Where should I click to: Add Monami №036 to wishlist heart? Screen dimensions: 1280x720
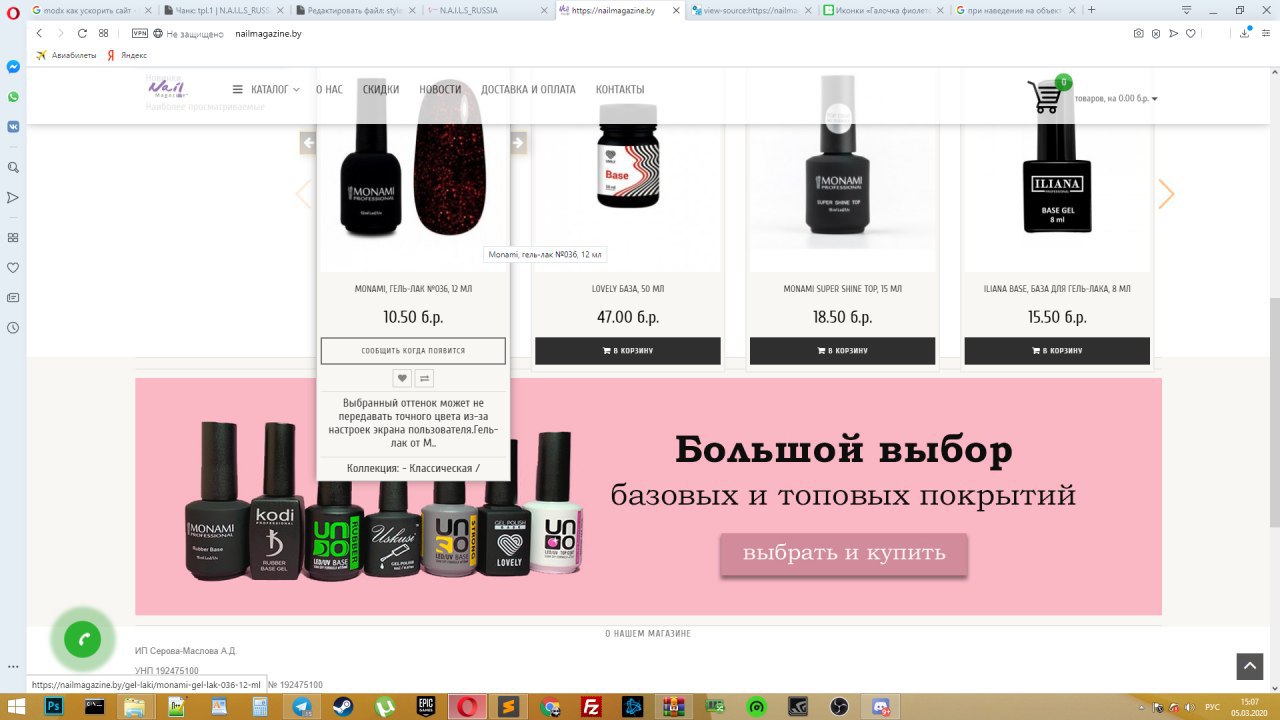[402, 378]
